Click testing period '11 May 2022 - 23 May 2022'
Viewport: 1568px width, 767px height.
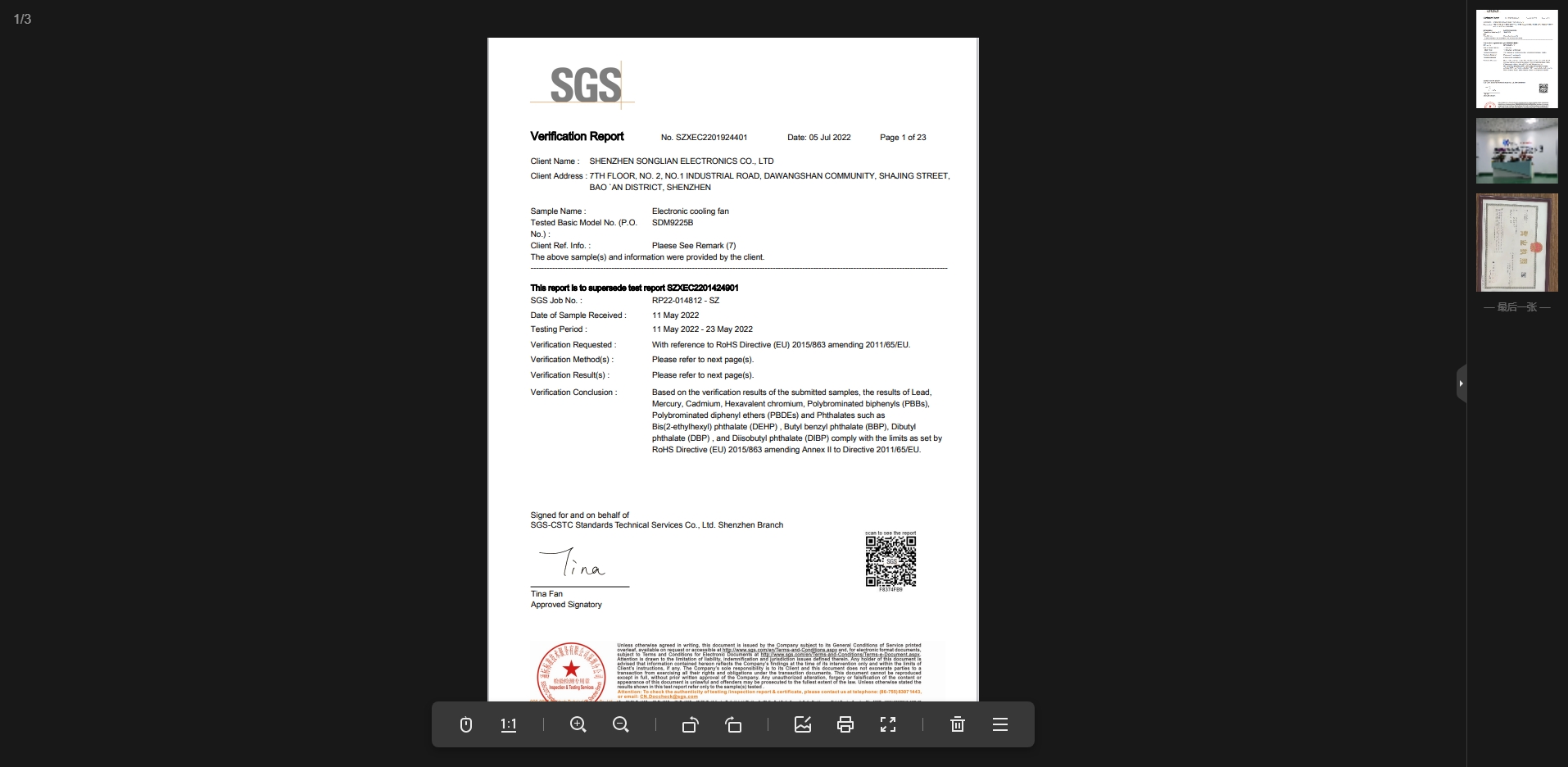pyautogui.click(x=702, y=329)
